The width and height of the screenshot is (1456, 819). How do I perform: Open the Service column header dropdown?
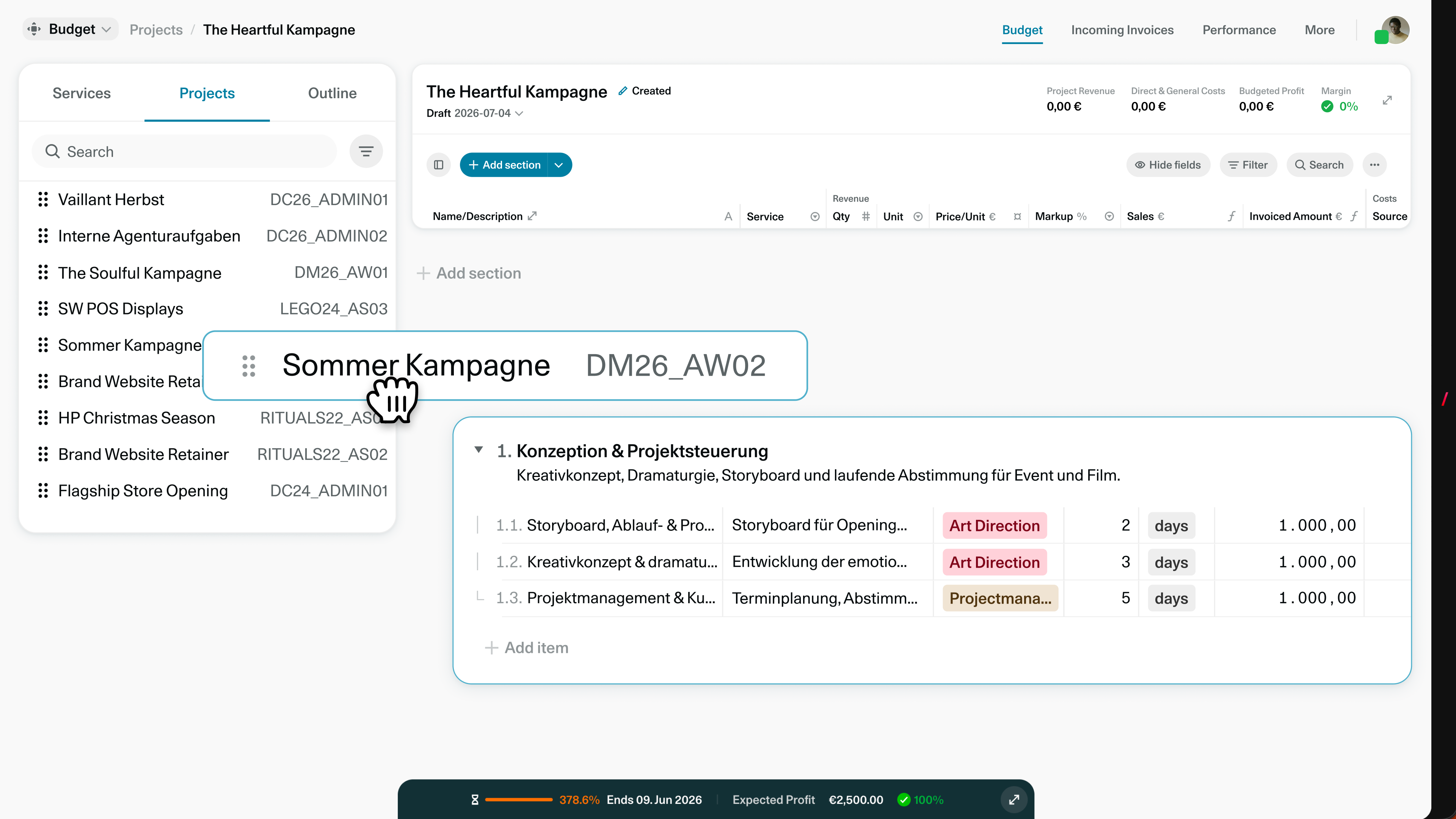click(815, 217)
